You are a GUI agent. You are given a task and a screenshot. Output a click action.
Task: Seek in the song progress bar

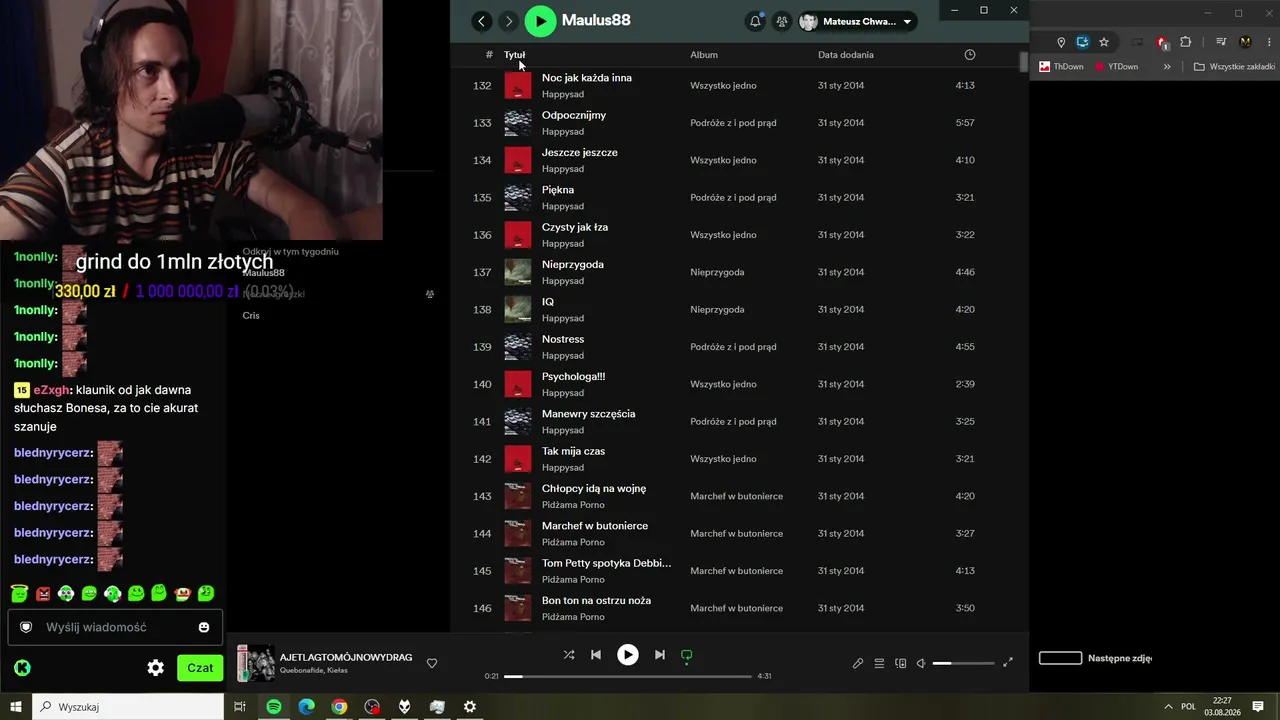click(x=628, y=676)
